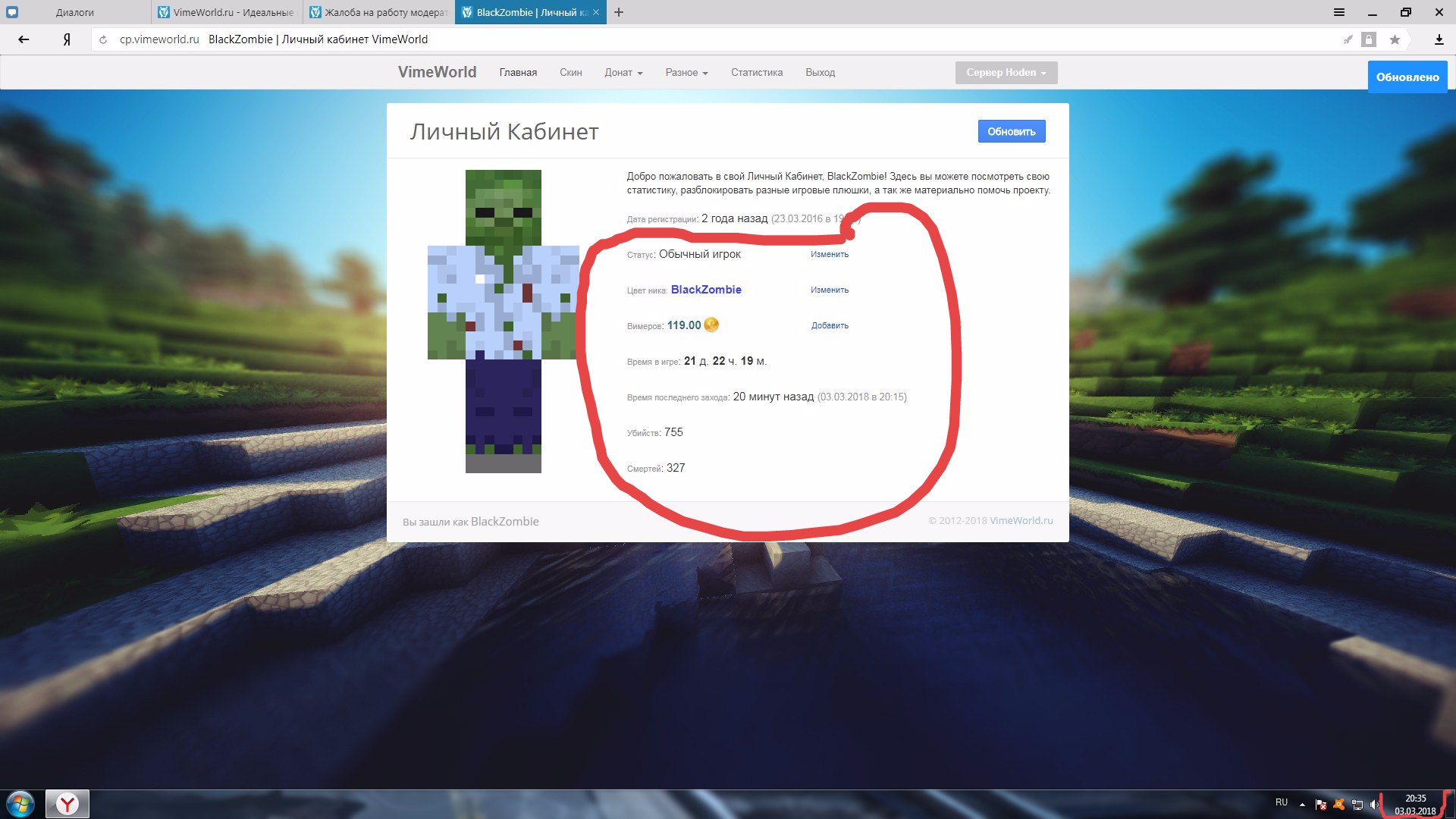The image size is (1456, 819).
Task: Go back with the browser back arrow
Action: pyautogui.click(x=24, y=39)
